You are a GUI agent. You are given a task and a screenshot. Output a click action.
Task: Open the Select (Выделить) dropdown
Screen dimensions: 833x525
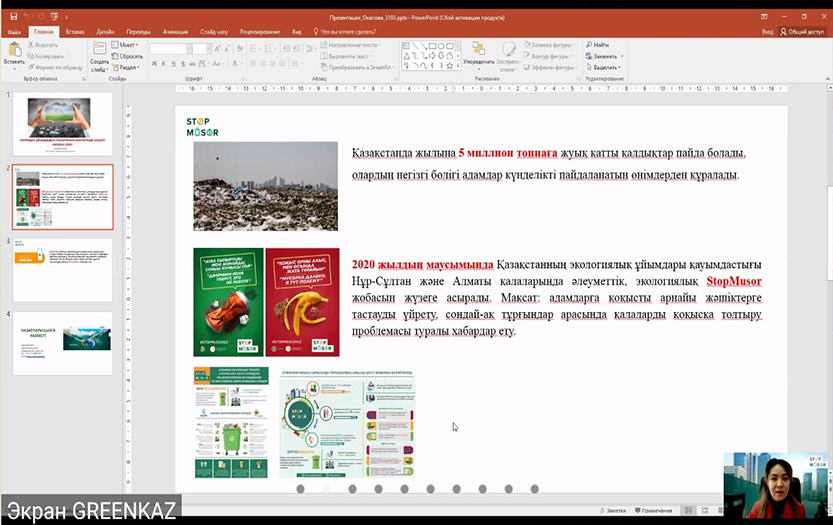tap(604, 68)
